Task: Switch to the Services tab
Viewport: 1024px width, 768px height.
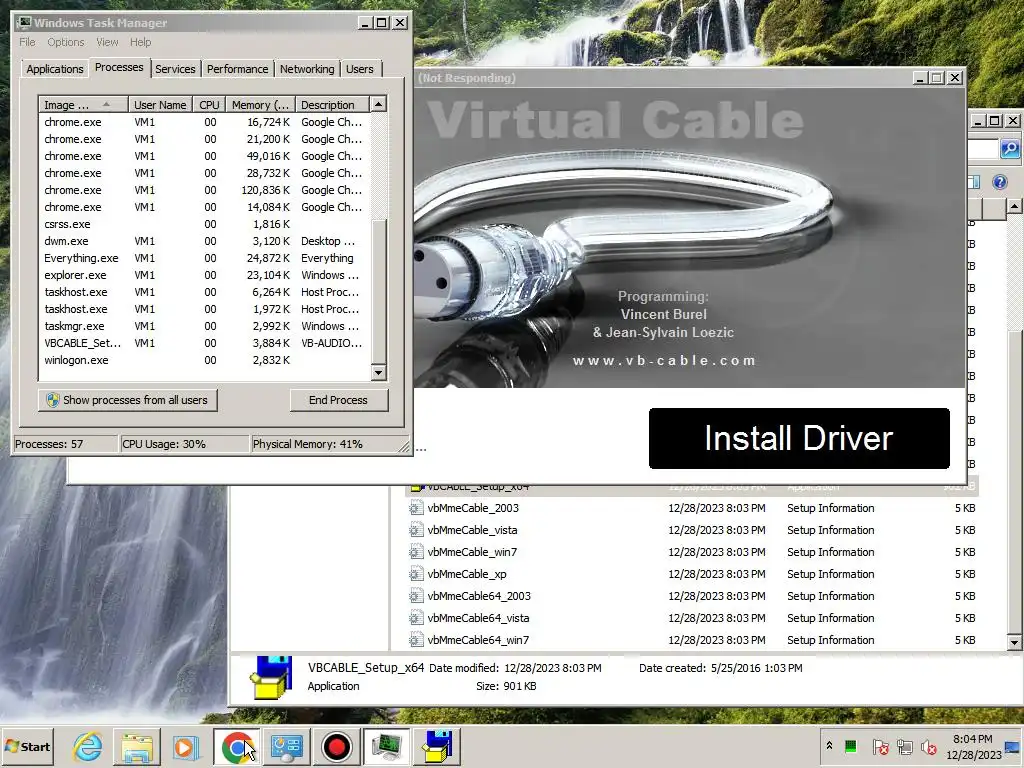Action: 175,69
